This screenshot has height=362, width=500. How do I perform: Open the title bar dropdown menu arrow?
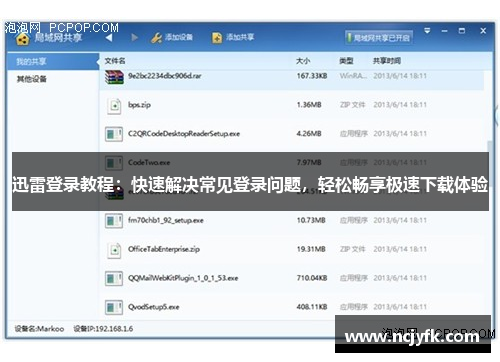[x=427, y=31]
